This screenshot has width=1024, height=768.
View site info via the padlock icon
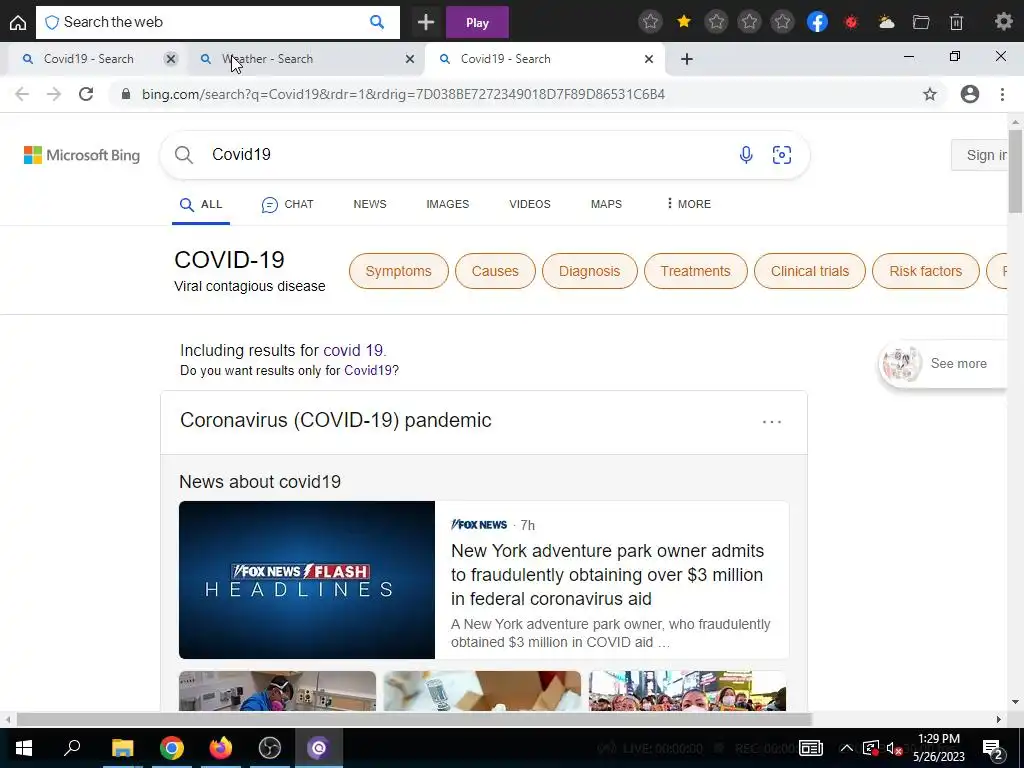pyautogui.click(x=126, y=94)
